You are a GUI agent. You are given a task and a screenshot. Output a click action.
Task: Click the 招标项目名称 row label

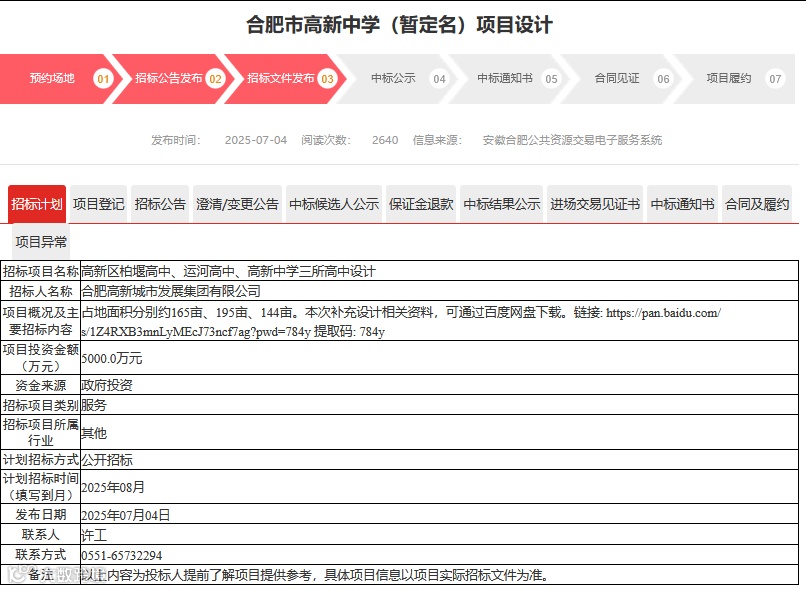[x=41, y=271]
